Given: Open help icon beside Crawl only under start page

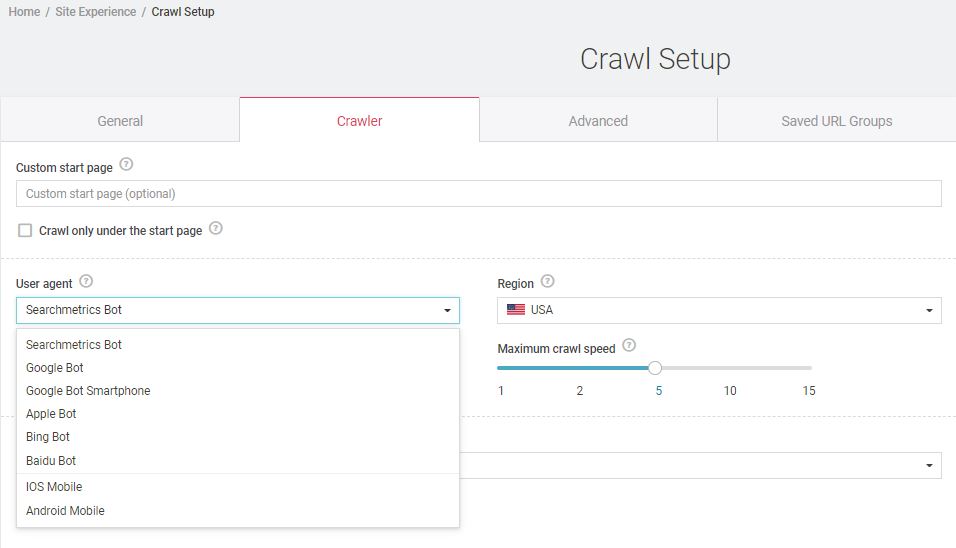Looking at the screenshot, I should pos(216,228).
